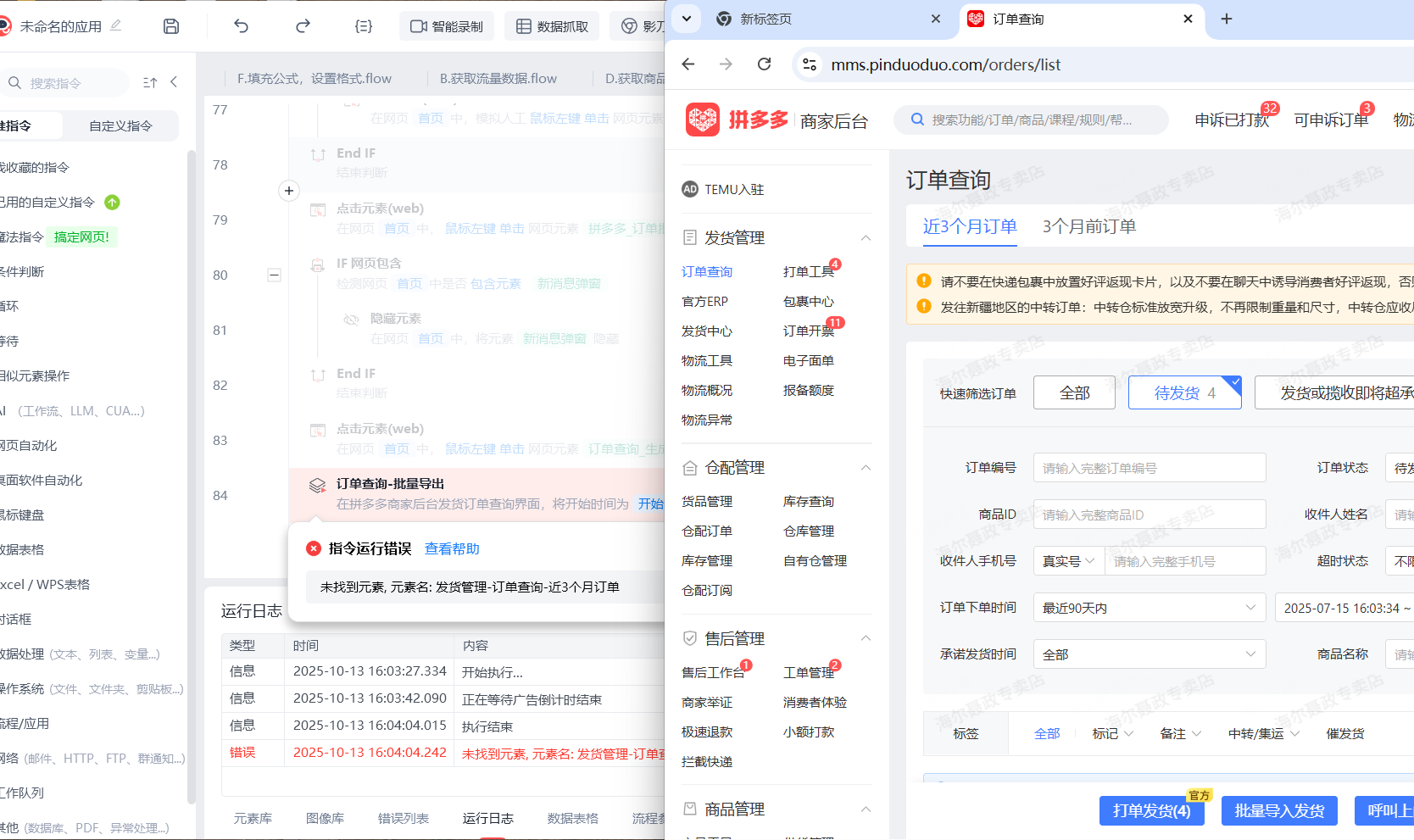Open 申诉已打款 notifications

[x=1232, y=120]
